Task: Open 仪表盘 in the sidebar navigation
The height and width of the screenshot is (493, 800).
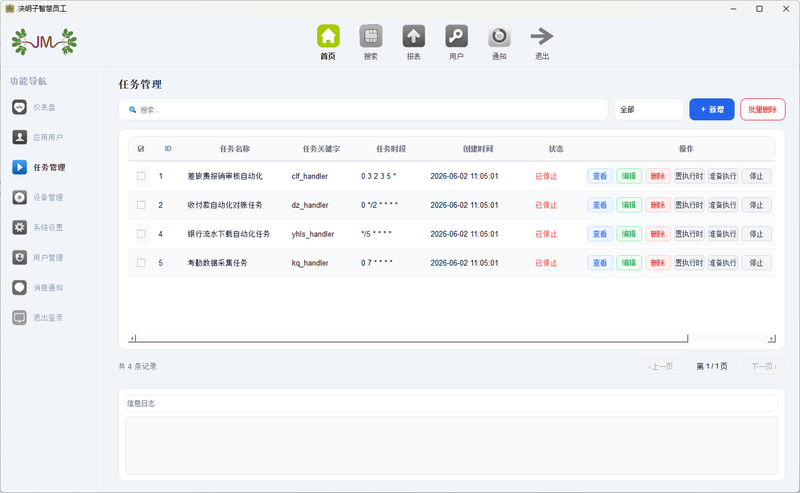Action: (x=34, y=107)
